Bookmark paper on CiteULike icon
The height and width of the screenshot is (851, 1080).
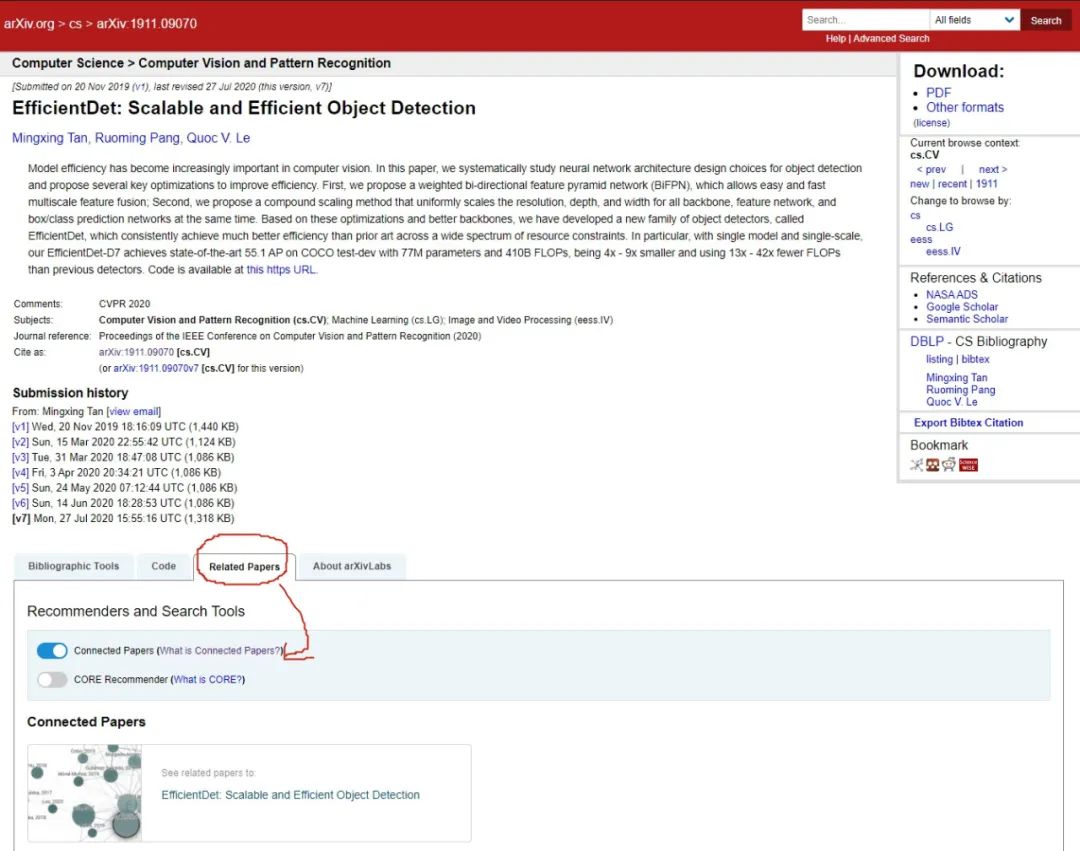pyautogui.click(x=916, y=465)
